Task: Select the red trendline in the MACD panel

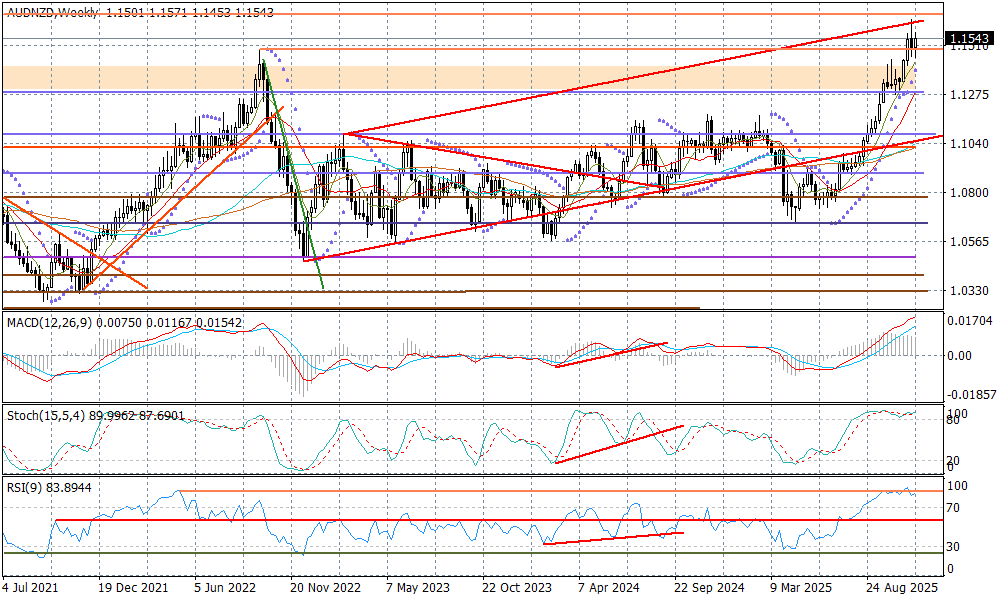Action: 610,354
